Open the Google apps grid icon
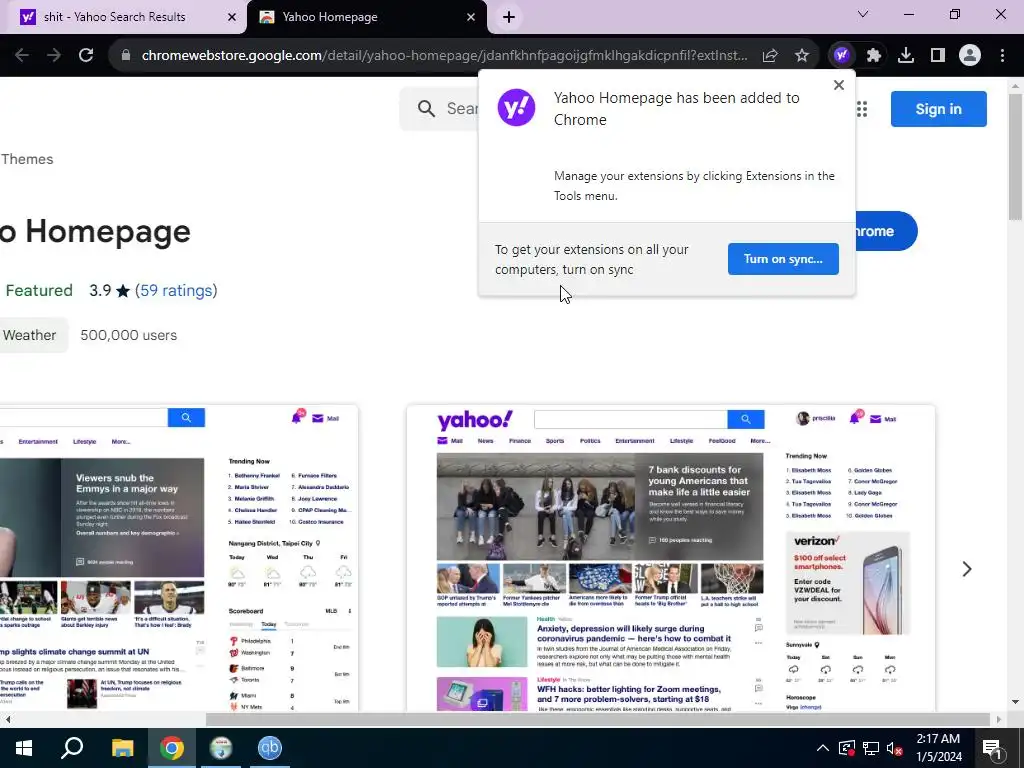This screenshot has height=768, width=1024. (862, 109)
